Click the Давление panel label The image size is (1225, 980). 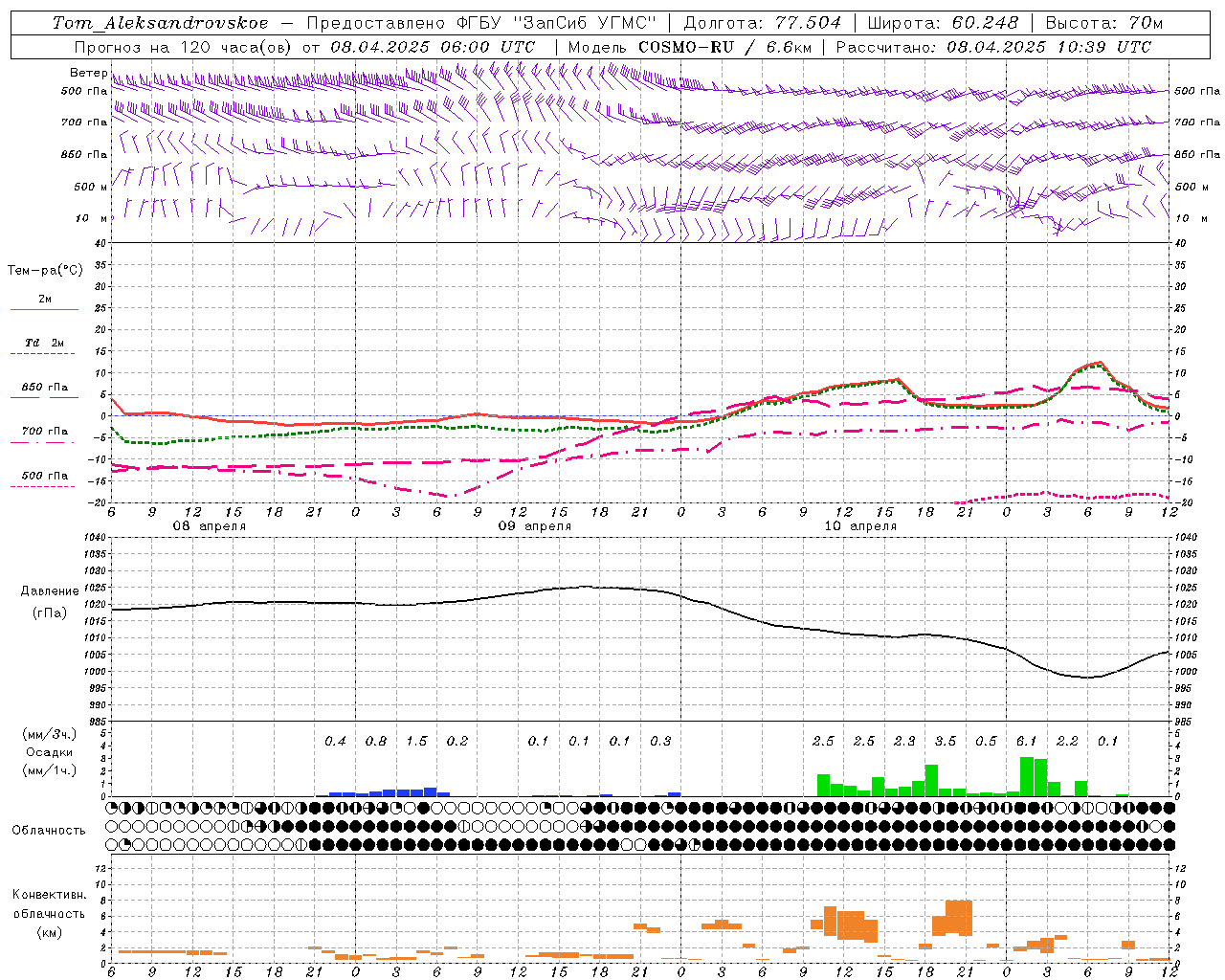(x=50, y=591)
